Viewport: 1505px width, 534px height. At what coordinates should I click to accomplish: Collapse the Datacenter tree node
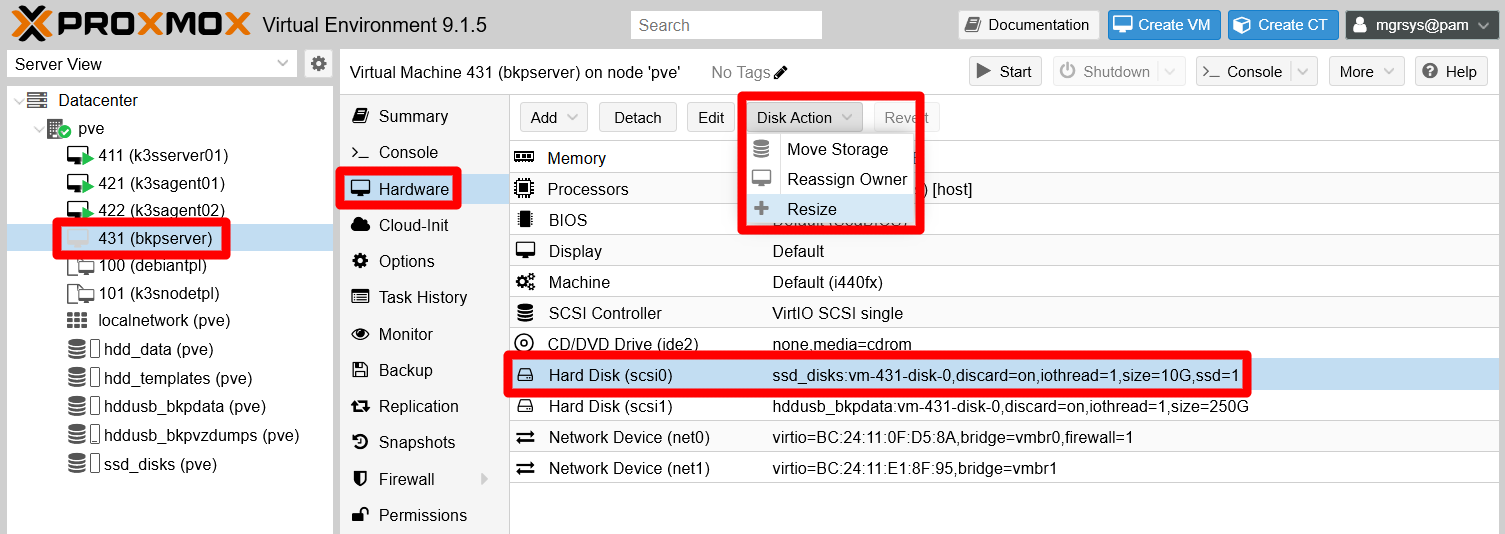[x=17, y=100]
